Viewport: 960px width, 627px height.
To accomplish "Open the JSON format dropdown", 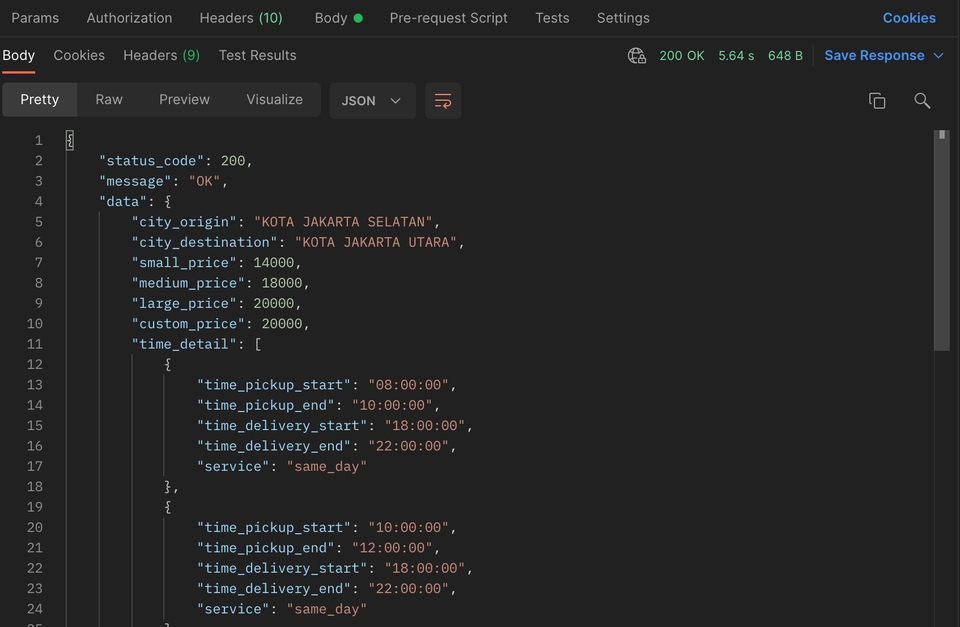I will pos(372,100).
